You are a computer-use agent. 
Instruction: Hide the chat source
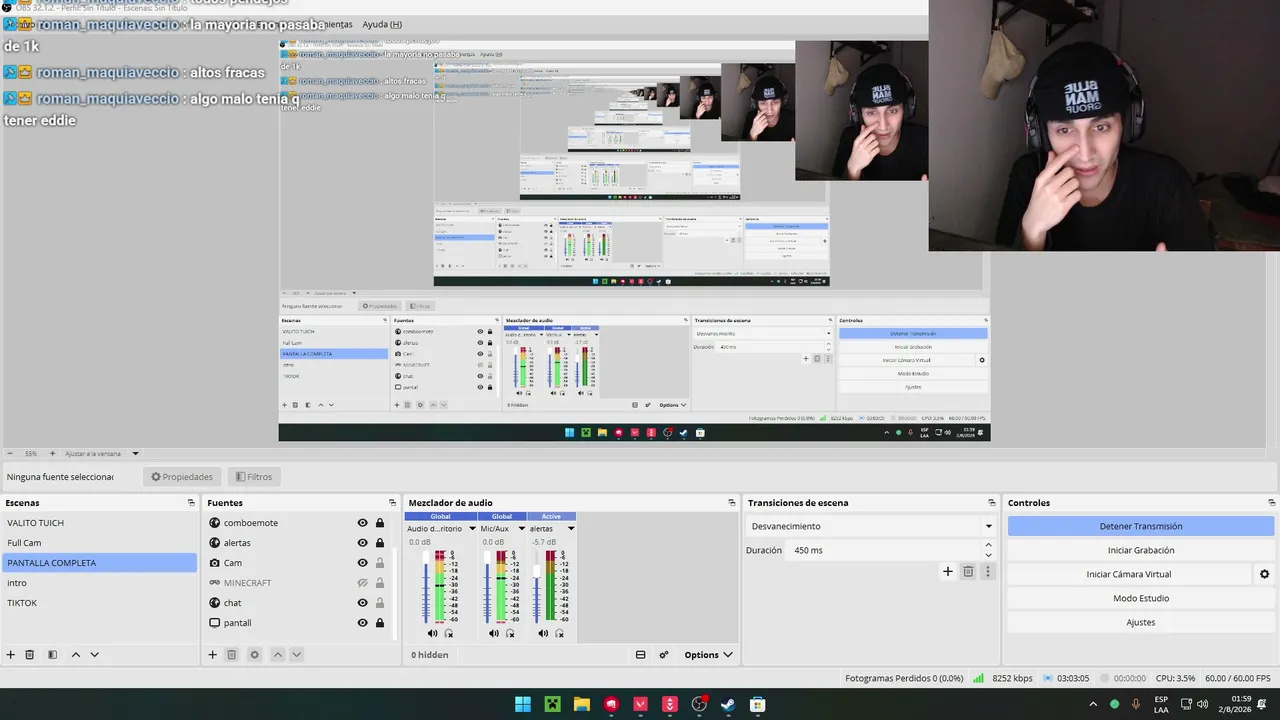tap(363, 603)
